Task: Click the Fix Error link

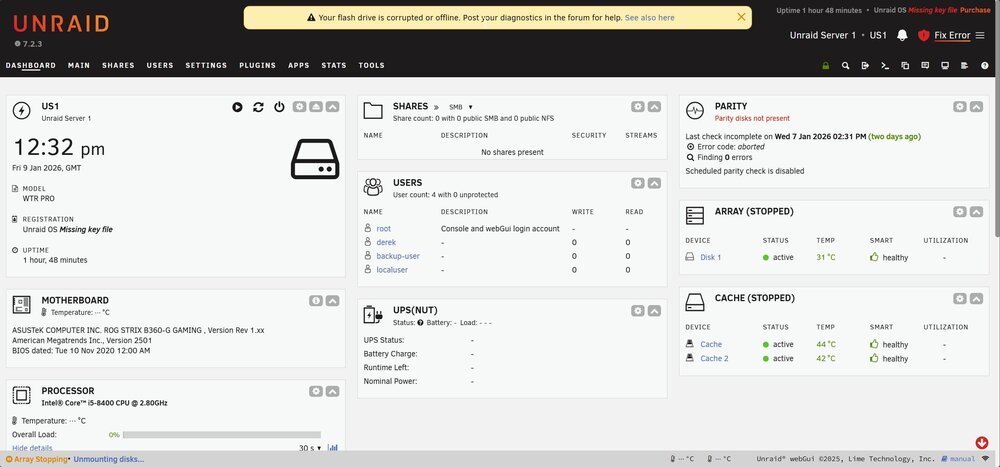Action: click(952, 35)
